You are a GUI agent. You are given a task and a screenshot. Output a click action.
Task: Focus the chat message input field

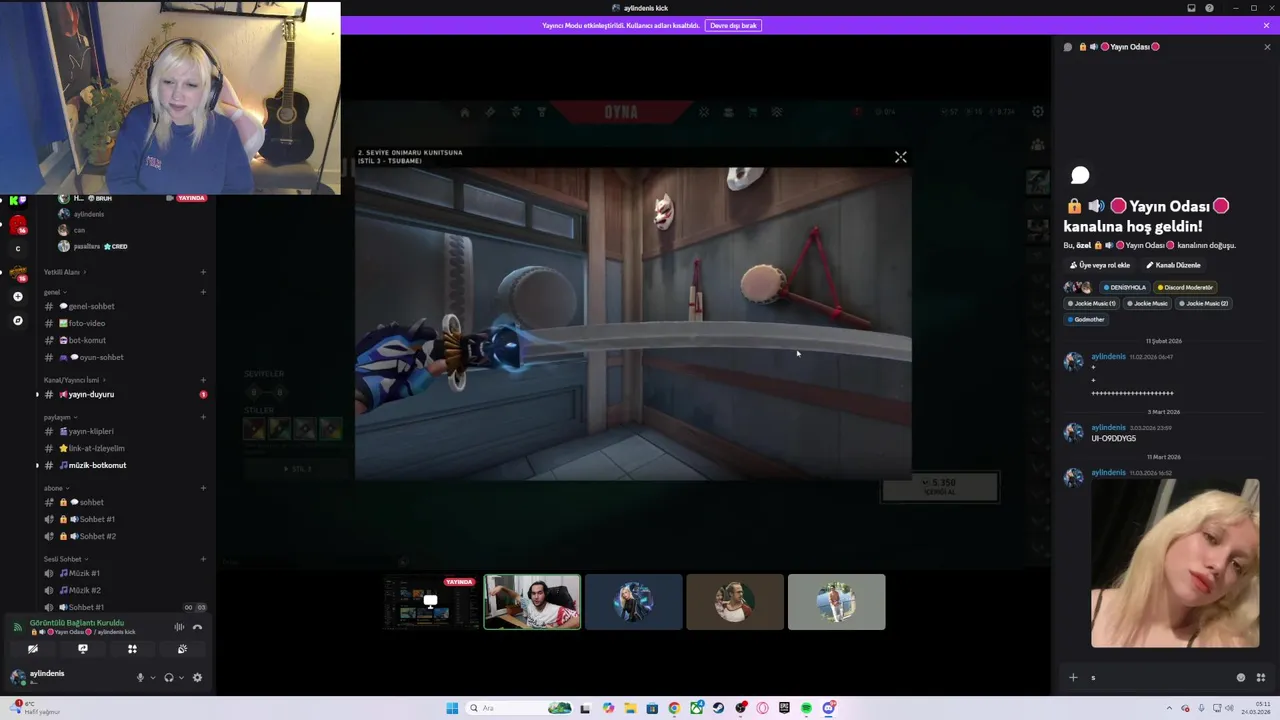[x=1160, y=677]
